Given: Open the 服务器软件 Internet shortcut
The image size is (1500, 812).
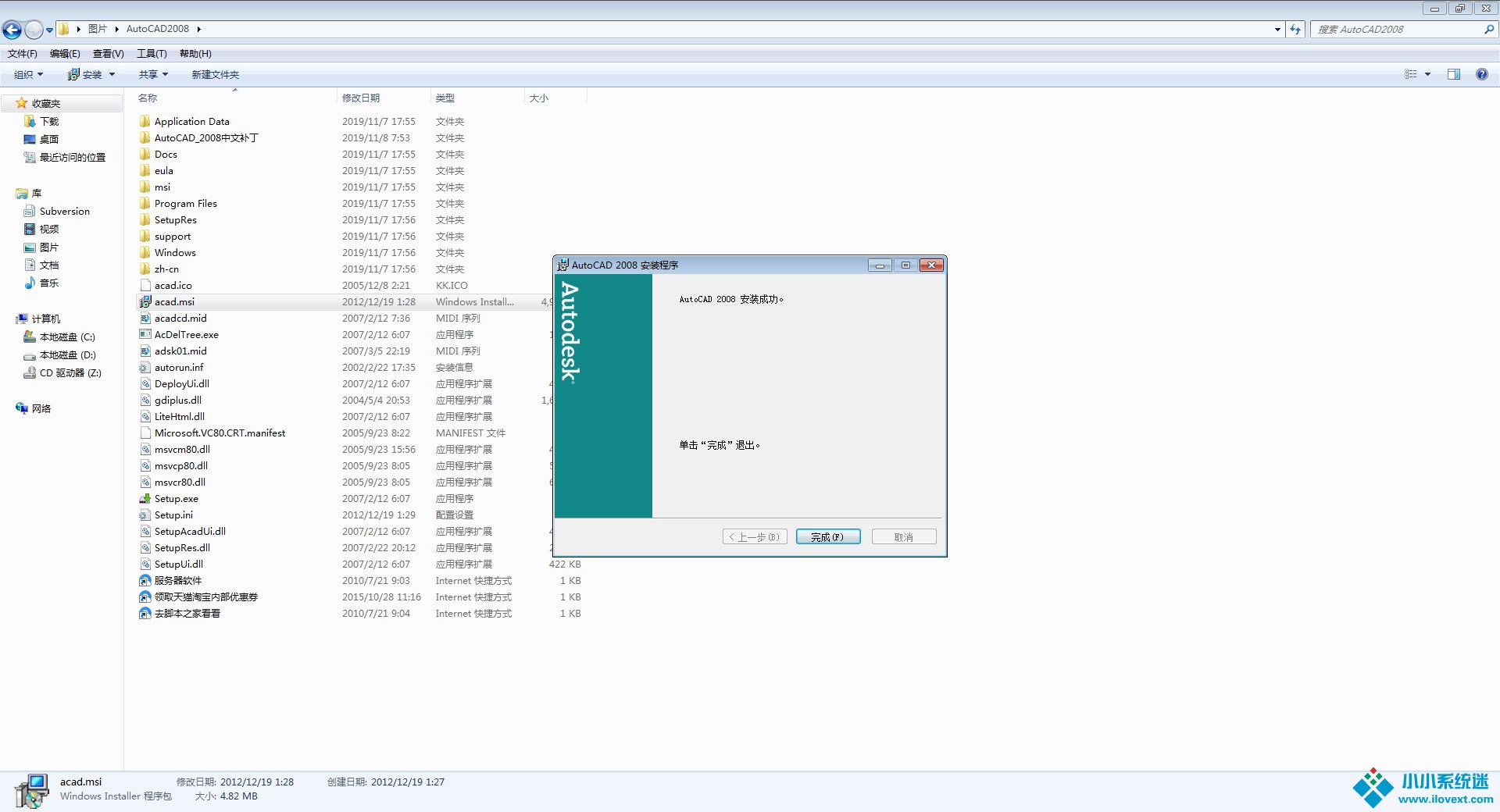Looking at the screenshot, I should 177,581.
